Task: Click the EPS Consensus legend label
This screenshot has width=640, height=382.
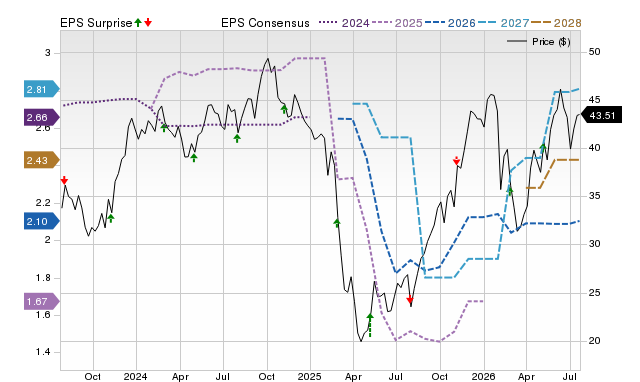Action: coord(265,23)
